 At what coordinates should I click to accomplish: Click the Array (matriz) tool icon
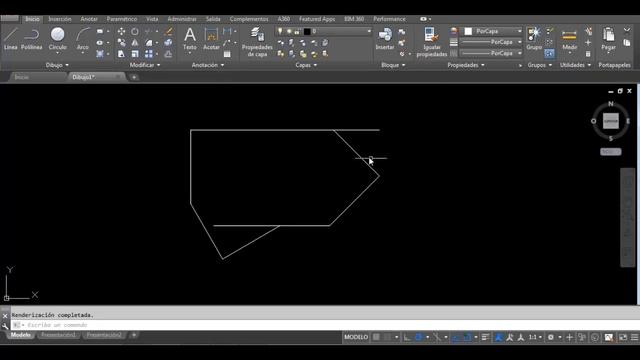click(149, 54)
